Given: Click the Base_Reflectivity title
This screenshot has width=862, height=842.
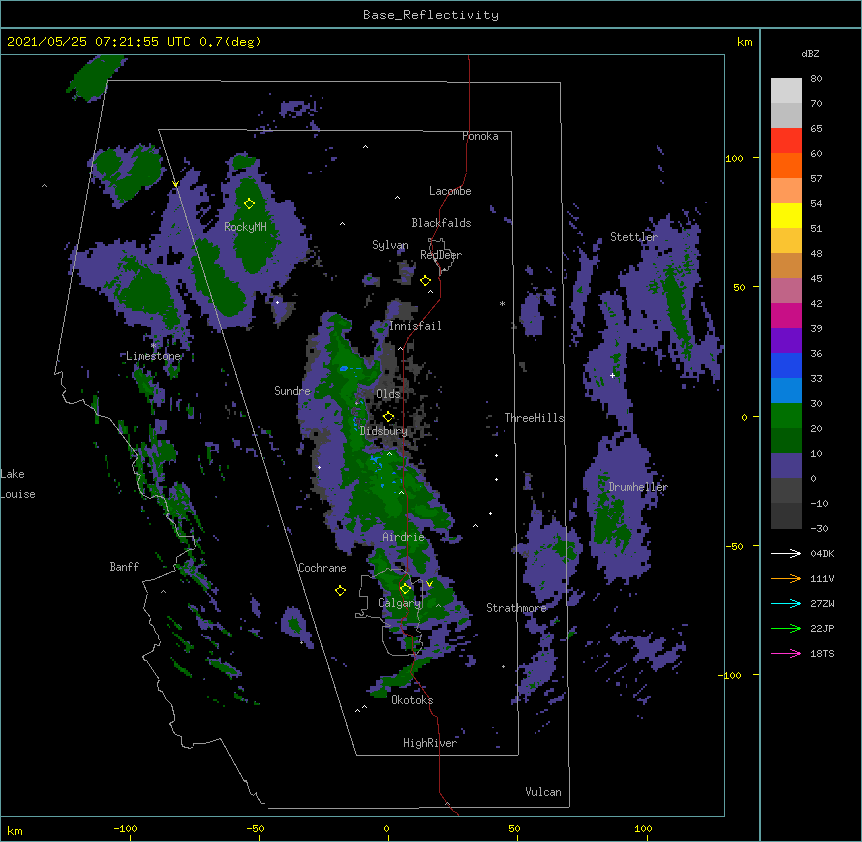Looking at the screenshot, I should click(x=431, y=15).
